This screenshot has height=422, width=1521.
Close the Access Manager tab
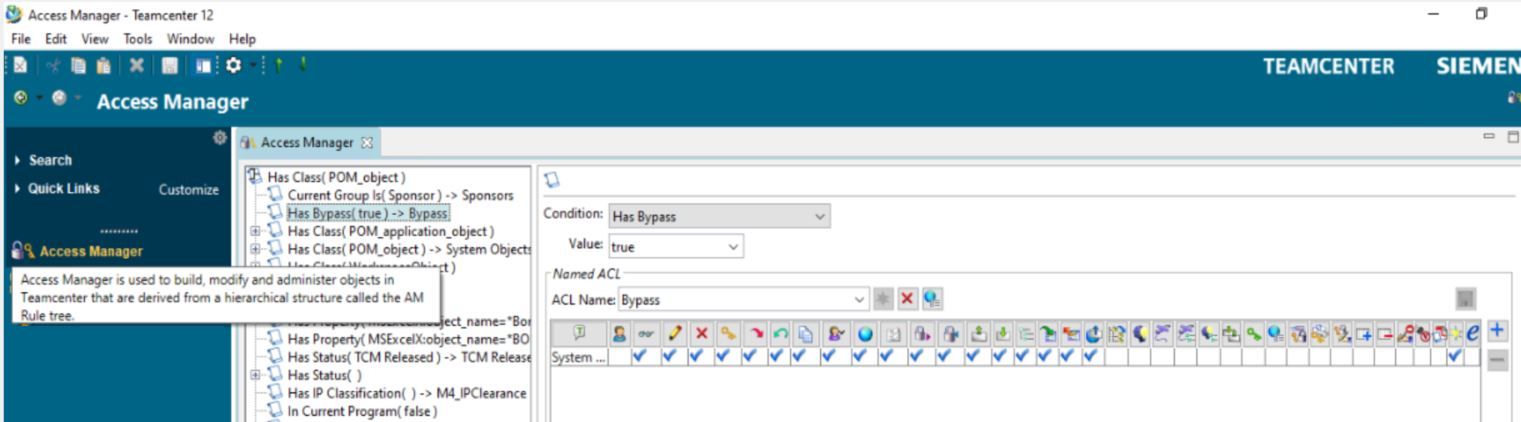point(365,143)
